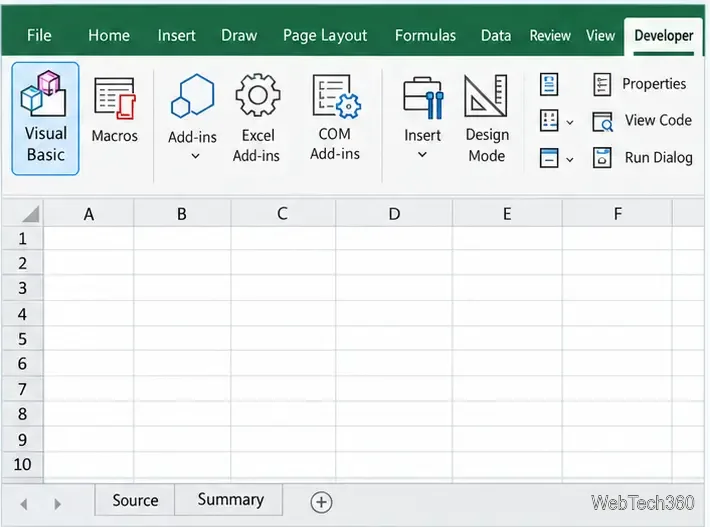Select the Developer tab
The width and height of the screenshot is (710, 527).
(x=663, y=36)
